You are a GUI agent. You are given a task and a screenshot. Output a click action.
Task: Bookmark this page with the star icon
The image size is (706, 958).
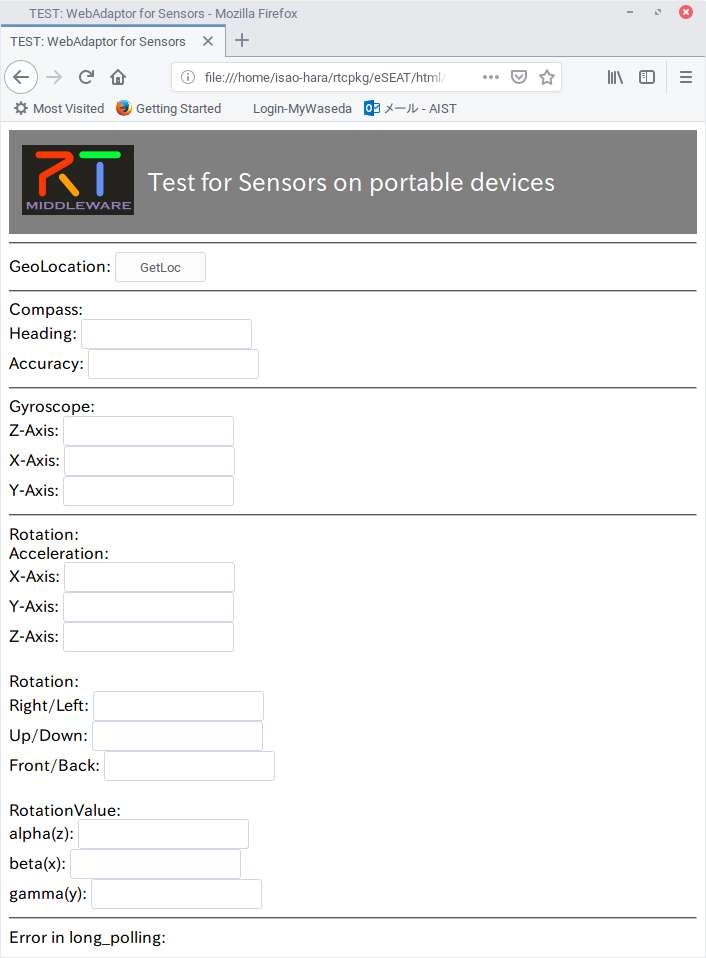(x=547, y=77)
